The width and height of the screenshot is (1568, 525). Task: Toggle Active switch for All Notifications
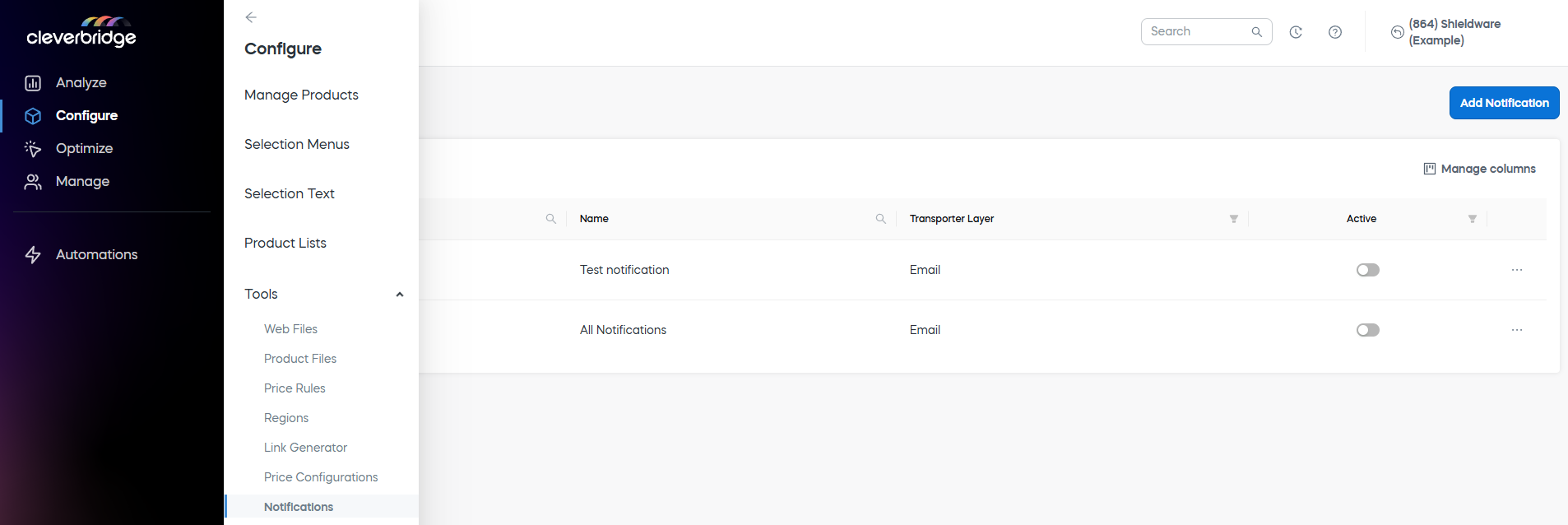pyautogui.click(x=1368, y=330)
